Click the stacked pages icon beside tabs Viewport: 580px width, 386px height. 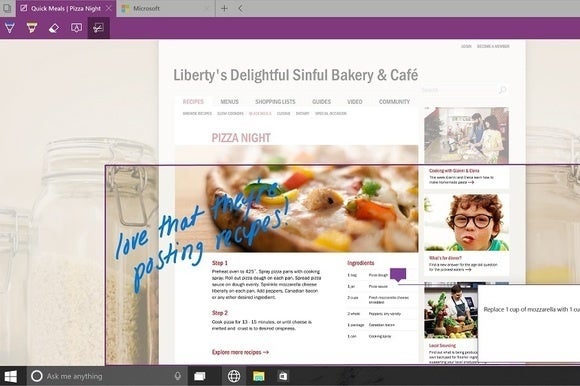pos(7,8)
